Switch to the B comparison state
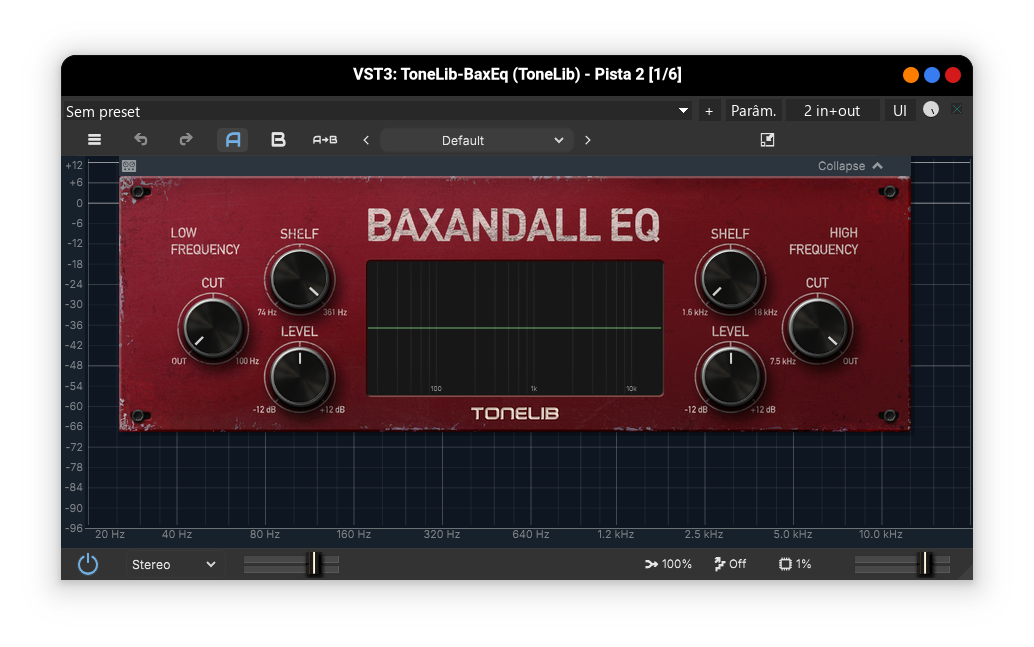Image resolution: width=1034 pixels, height=647 pixels. [278, 140]
